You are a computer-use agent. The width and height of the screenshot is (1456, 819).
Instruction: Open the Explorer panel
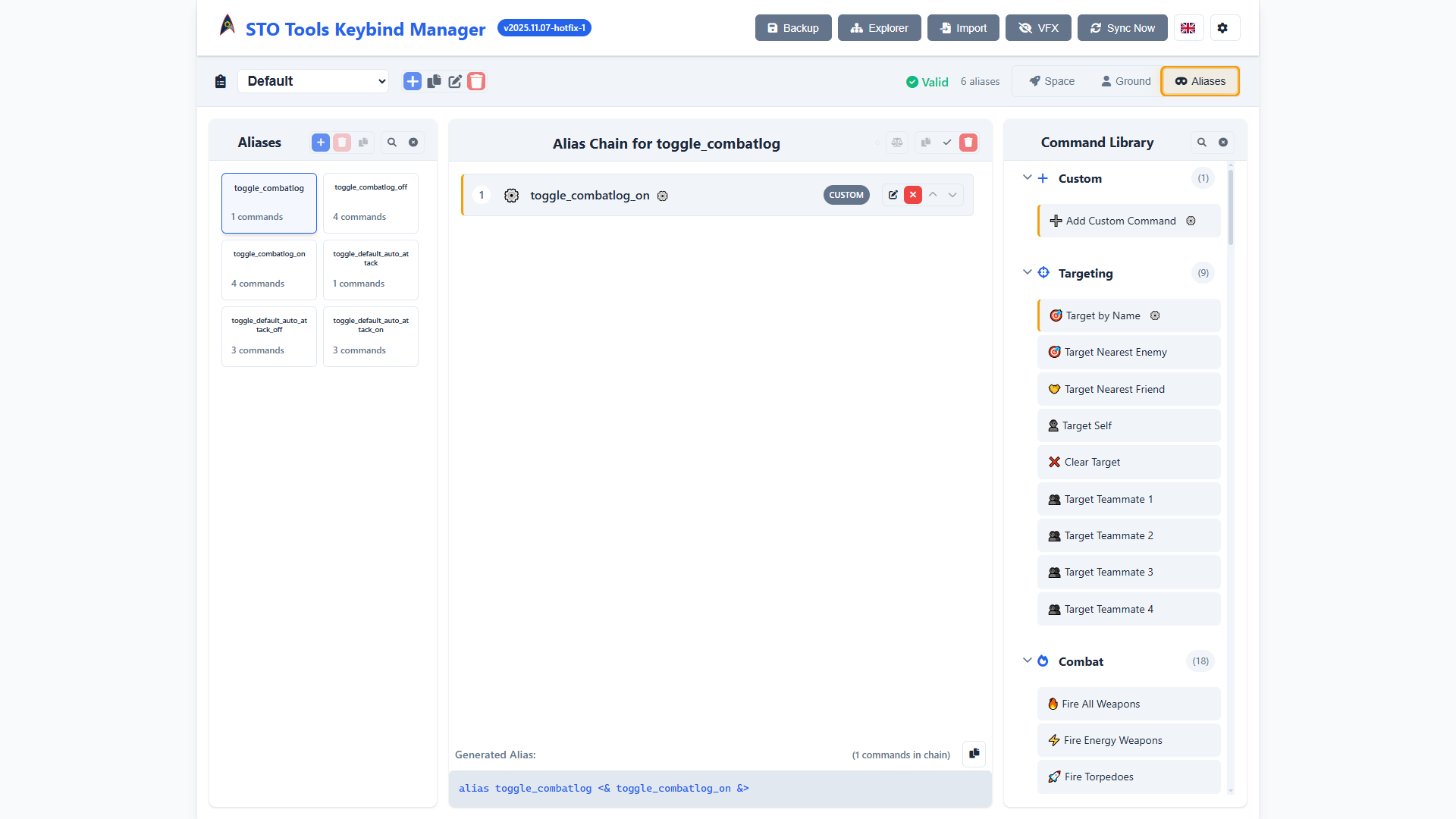tap(879, 27)
